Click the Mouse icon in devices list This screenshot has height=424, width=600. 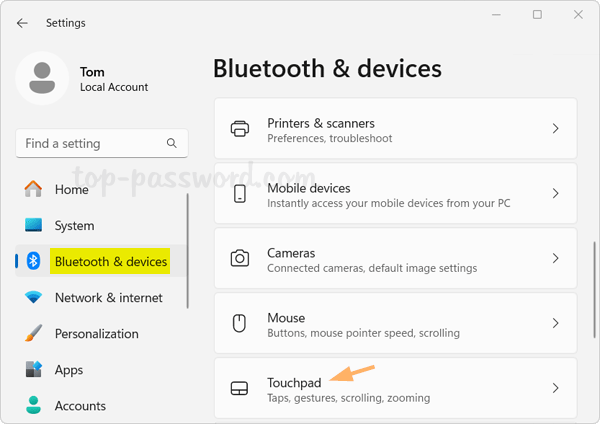coord(240,324)
